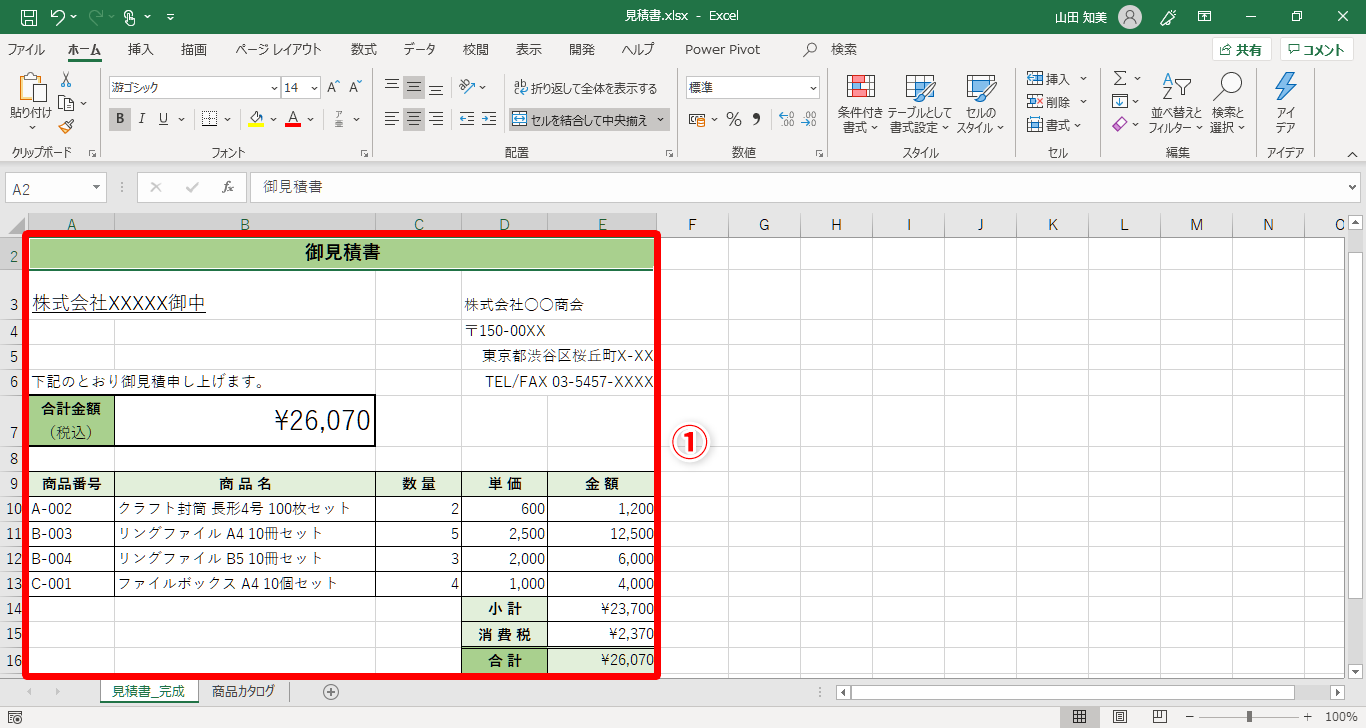Click the AutoSum sigma icon
1366x728 pixels.
coord(1120,78)
